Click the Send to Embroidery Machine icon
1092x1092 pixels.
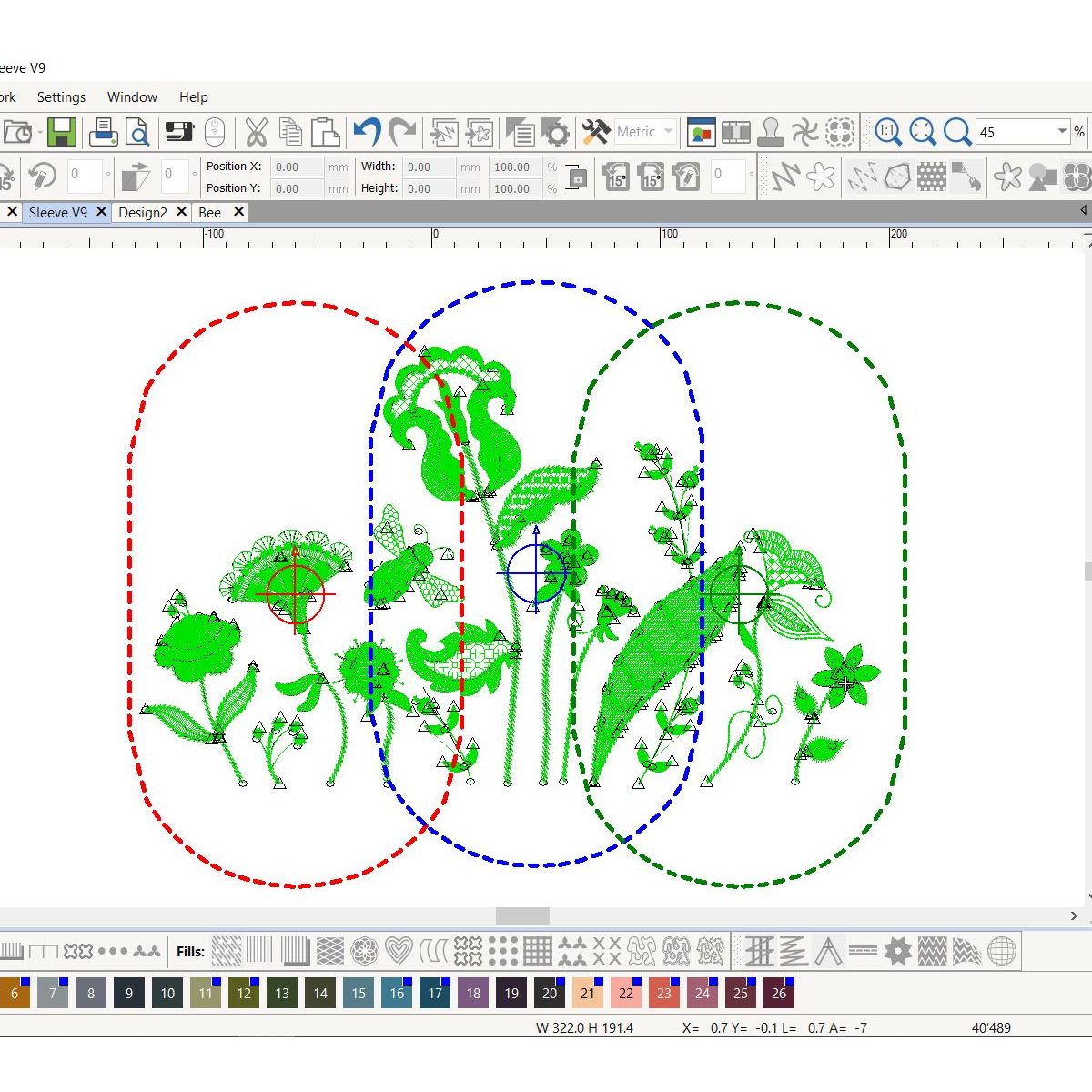tap(178, 131)
